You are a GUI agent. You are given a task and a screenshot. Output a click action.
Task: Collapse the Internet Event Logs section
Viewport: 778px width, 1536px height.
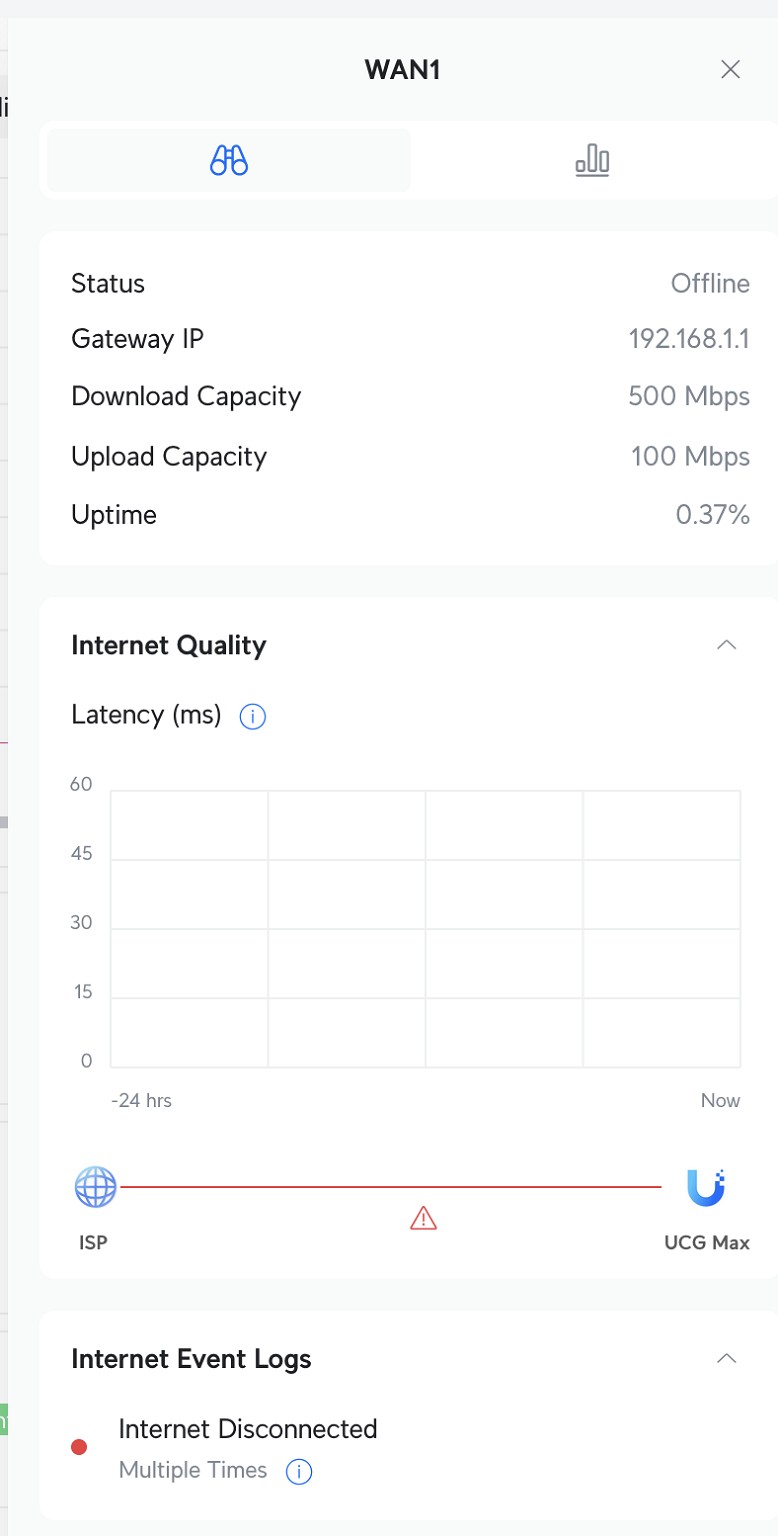727,1358
